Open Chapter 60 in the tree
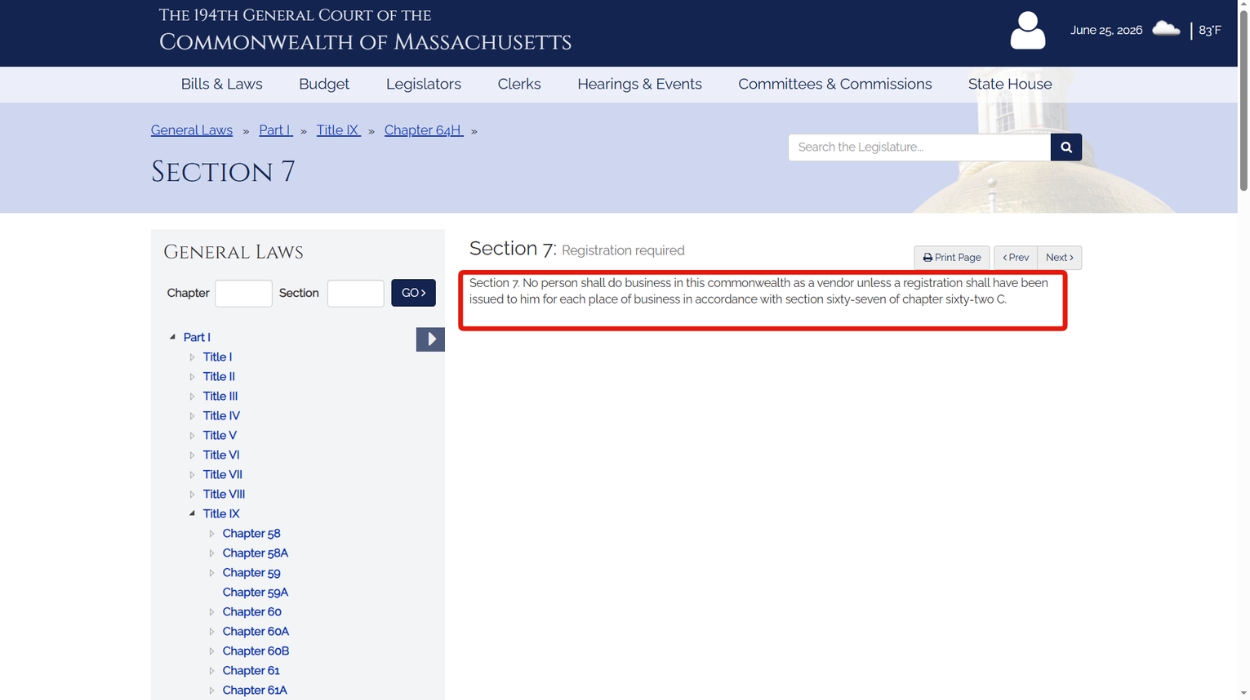The height and width of the screenshot is (700, 1250). click(x=252, y=612)
